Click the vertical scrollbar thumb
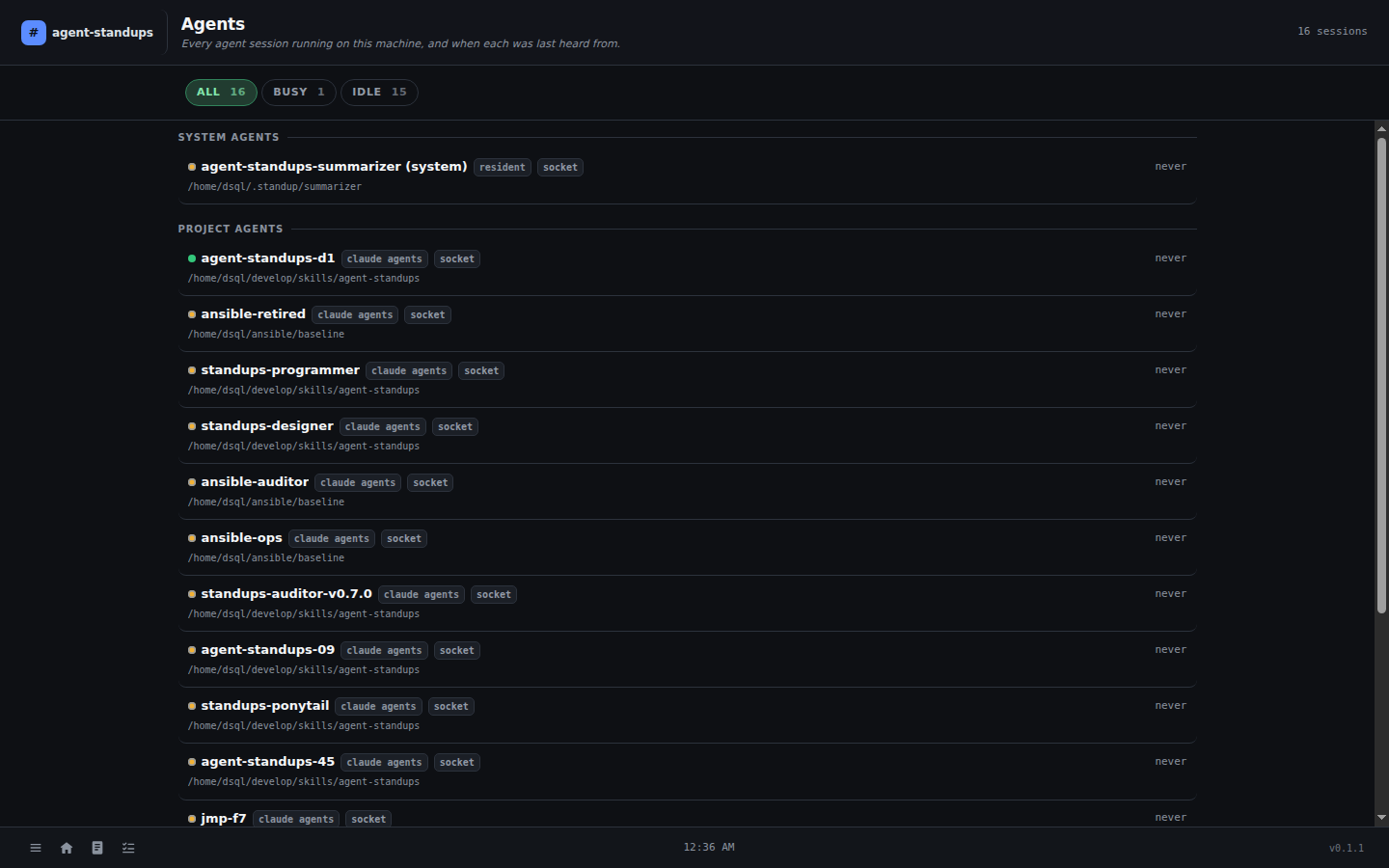This screenshot has height=868, width=1389. [1381, 376]
